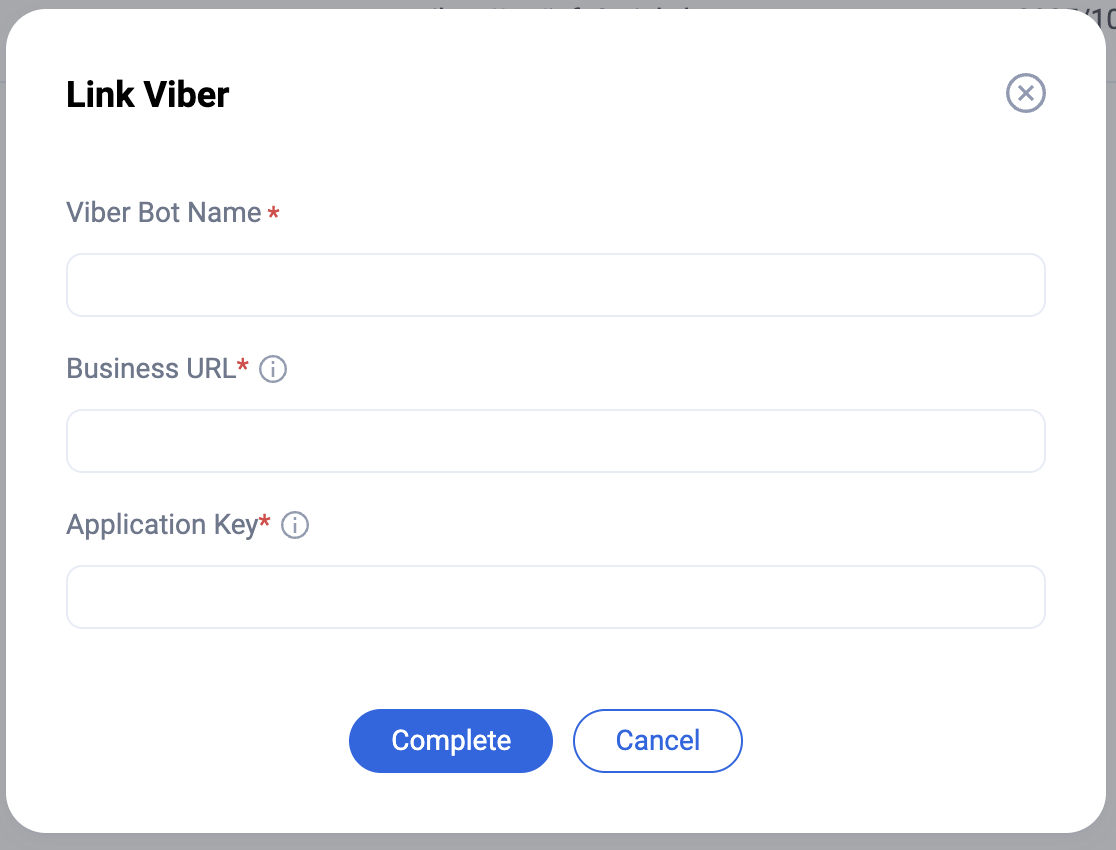The image size is (1116, 850).
Task: Click the Business URL info icon
Action: (x=273, y=370)
